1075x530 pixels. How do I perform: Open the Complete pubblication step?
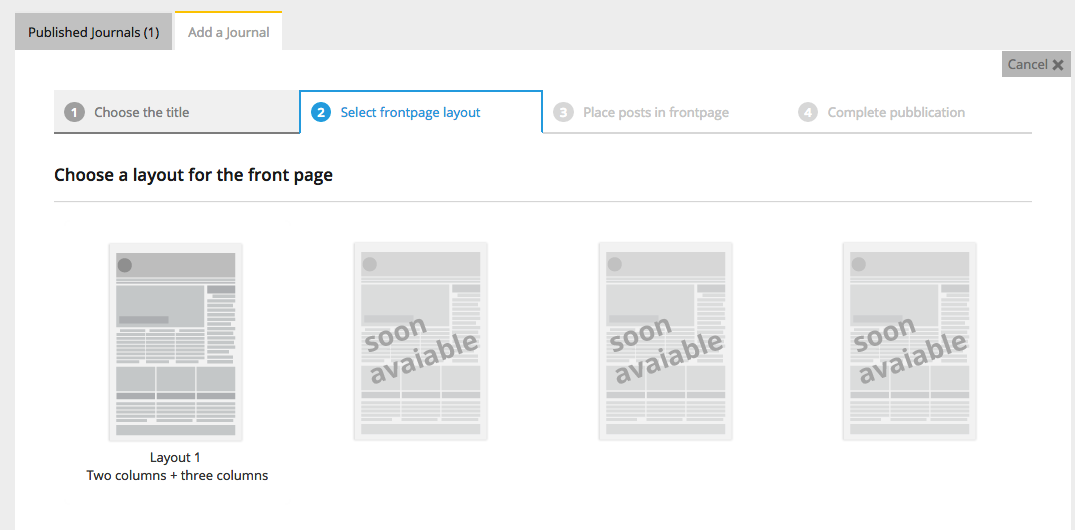(909, 112)
